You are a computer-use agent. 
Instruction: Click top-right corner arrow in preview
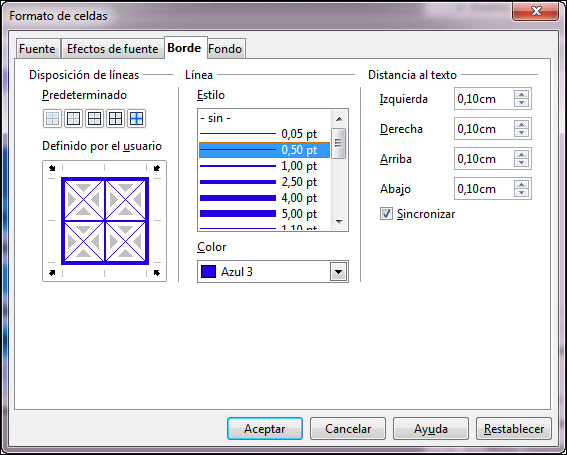157,168
